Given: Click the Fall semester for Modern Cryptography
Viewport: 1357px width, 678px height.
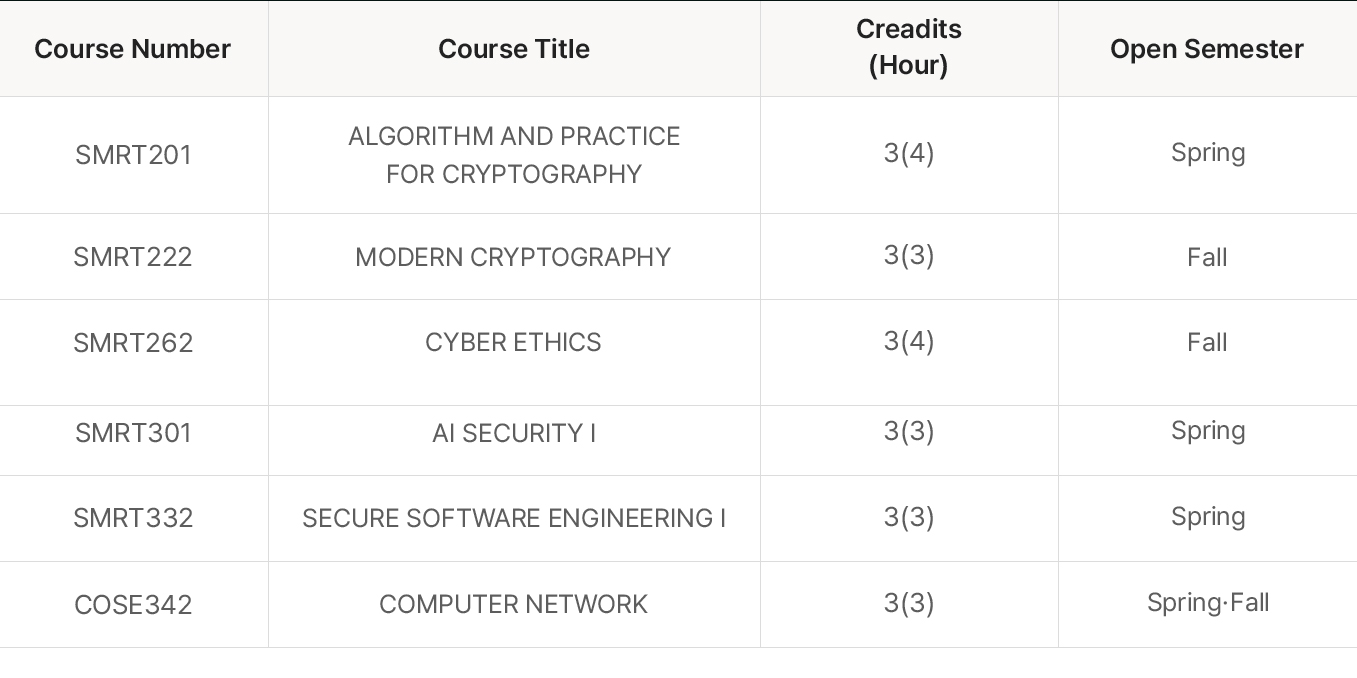Looking at the screenshot, I should pyautogui.click(x=1207, y=257).
